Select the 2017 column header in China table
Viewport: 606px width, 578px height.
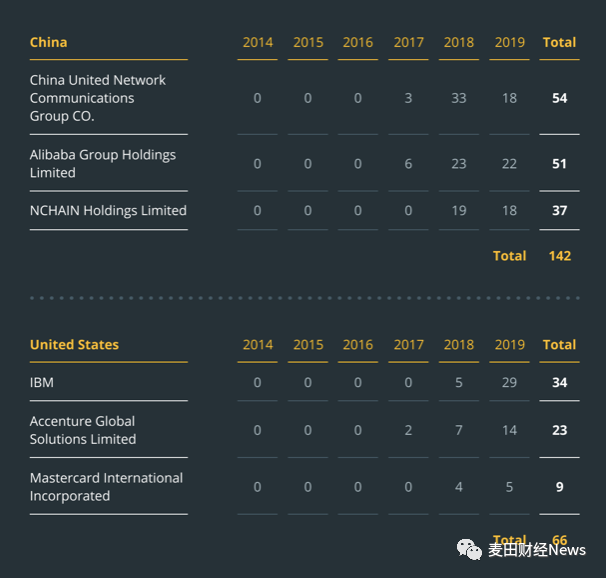coord(409,42)
